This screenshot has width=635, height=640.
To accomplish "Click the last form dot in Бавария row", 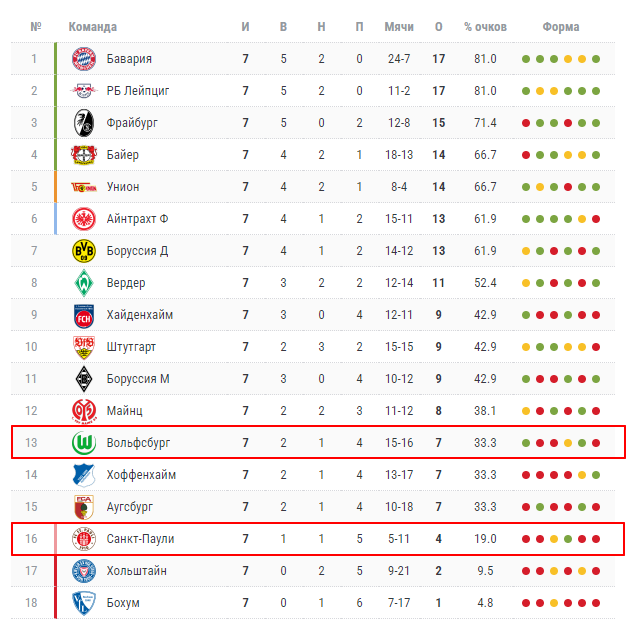I will [x=596, y=59].
